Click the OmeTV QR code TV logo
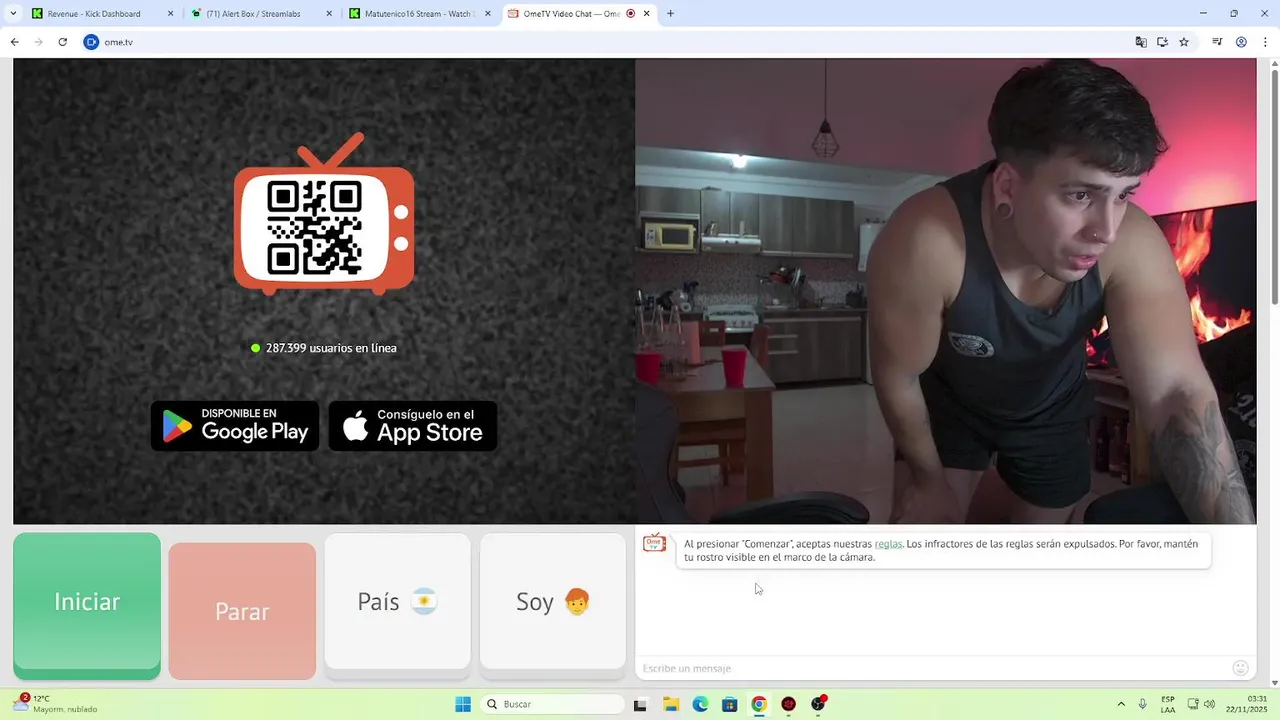The height and width of the screenshot is (720, 1280). point(324,214)
